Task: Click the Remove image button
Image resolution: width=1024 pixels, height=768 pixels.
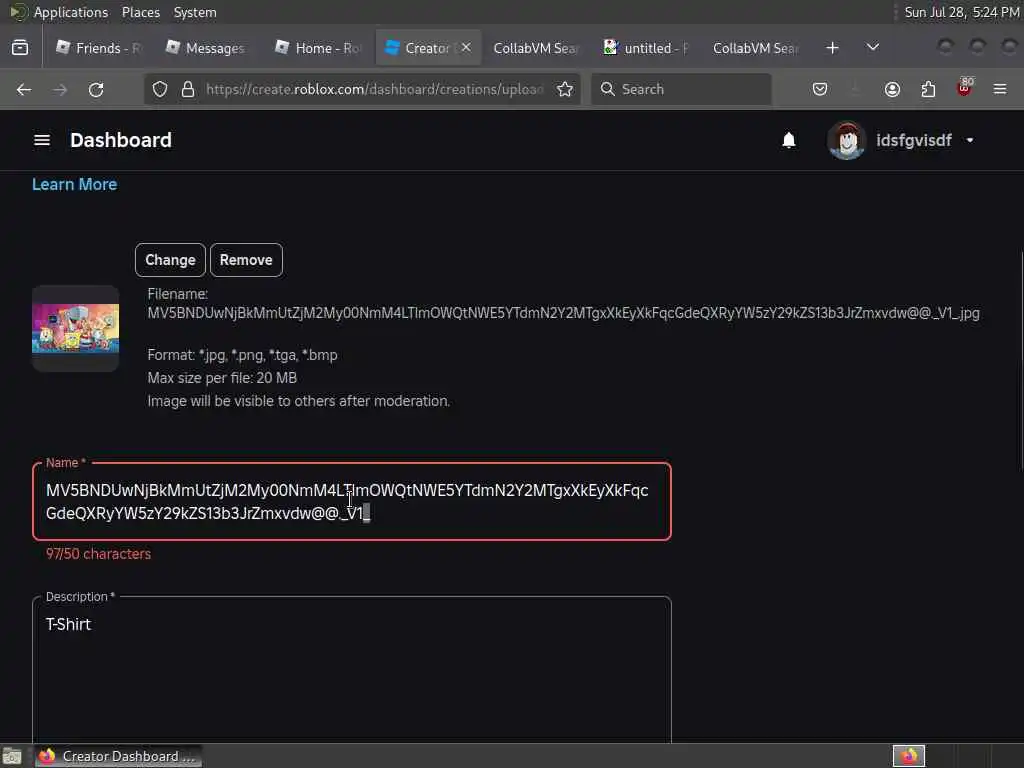Action: click(x=246, y=260)
